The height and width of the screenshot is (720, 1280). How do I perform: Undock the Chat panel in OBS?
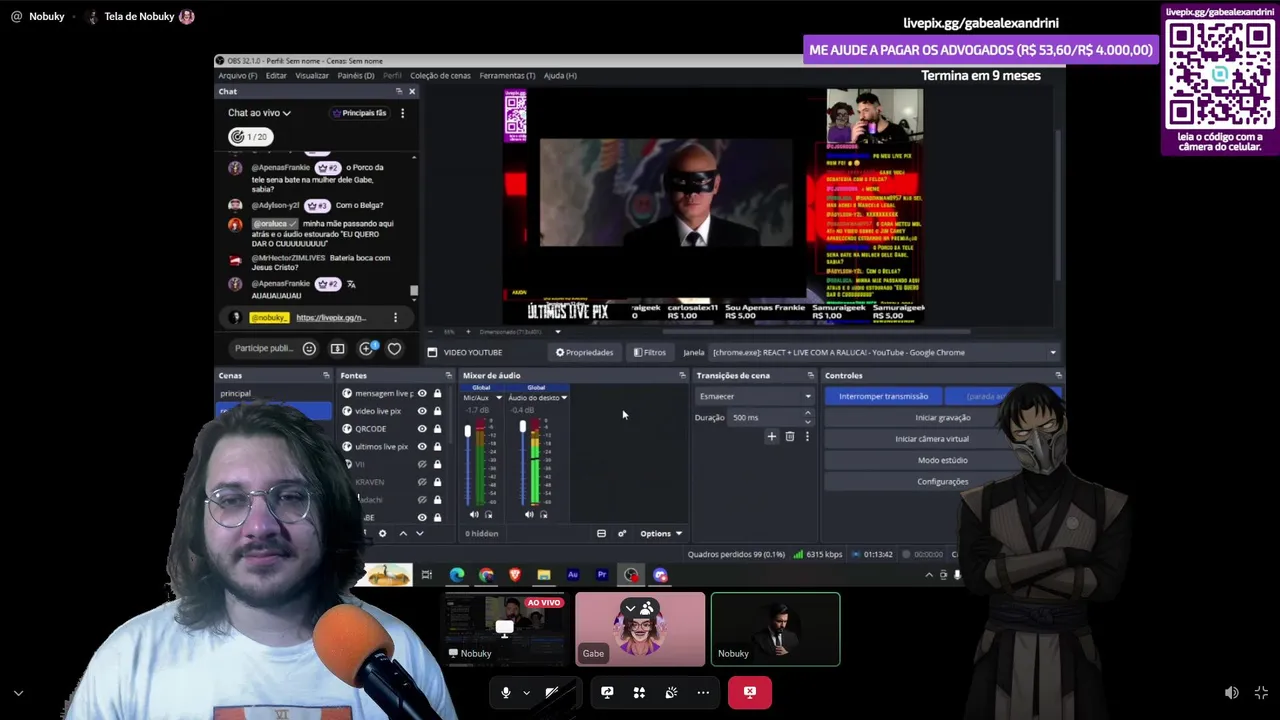(398, 91)
